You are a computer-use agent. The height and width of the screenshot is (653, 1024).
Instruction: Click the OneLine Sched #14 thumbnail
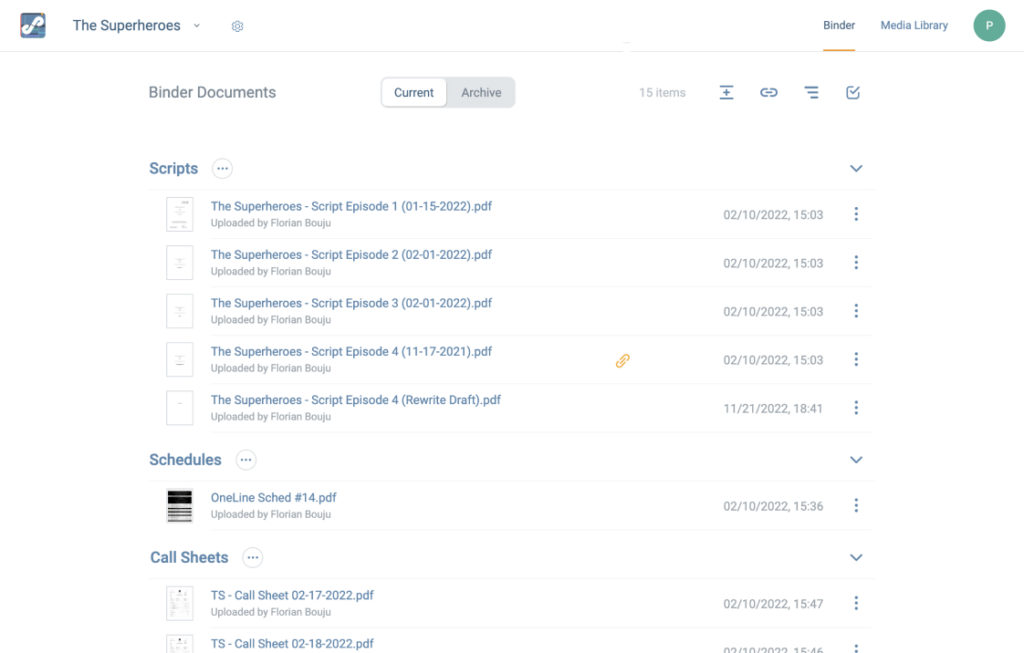click(x=180, y=506)
